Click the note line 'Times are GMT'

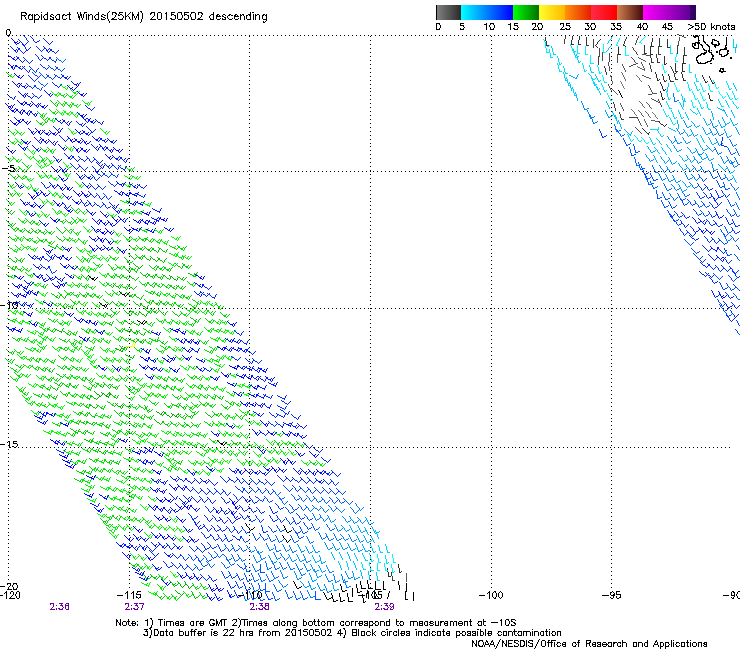pos(192,623)
